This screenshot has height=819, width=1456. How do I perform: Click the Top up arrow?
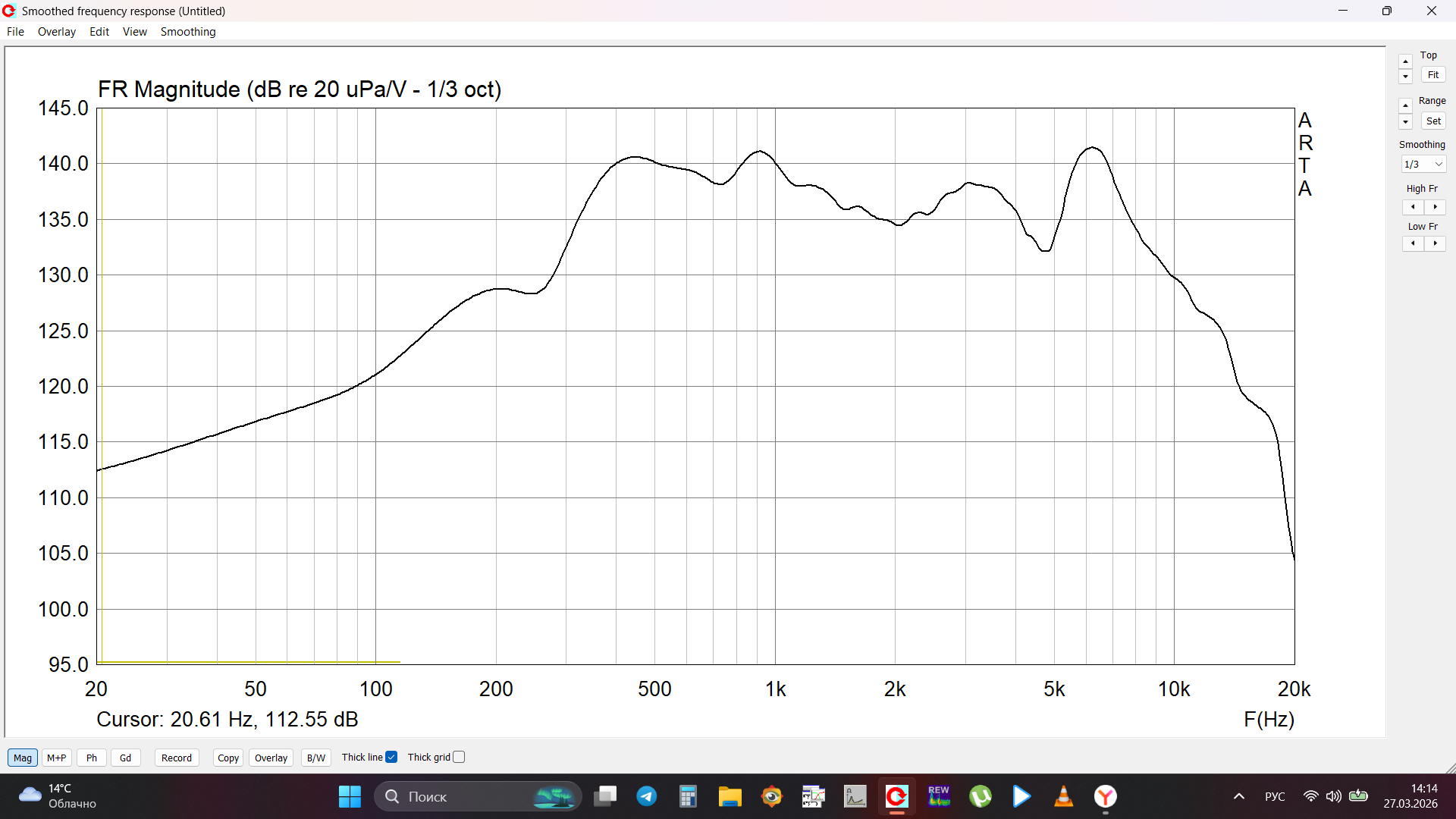1405,61
